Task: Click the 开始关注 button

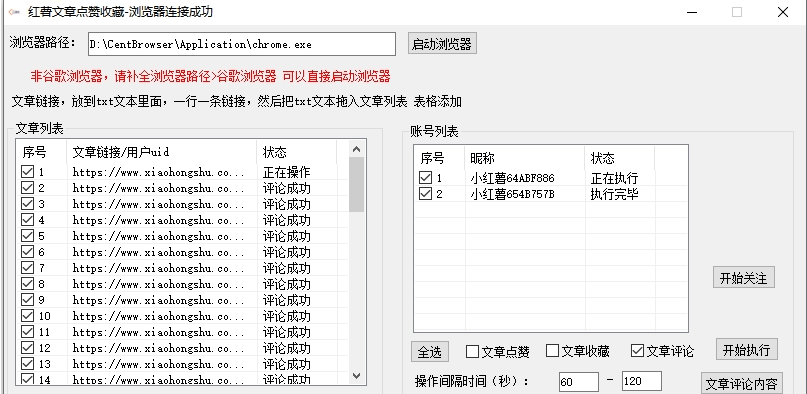Action: [744, 278]
